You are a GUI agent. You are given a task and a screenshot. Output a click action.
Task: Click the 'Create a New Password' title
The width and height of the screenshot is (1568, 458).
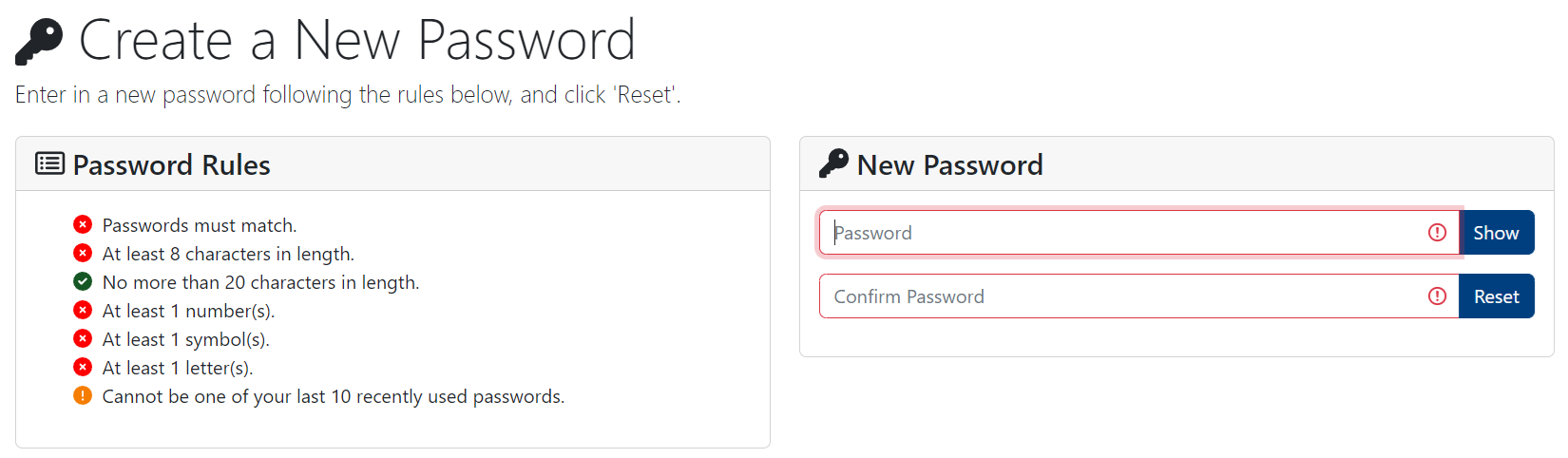pos(356,42)
